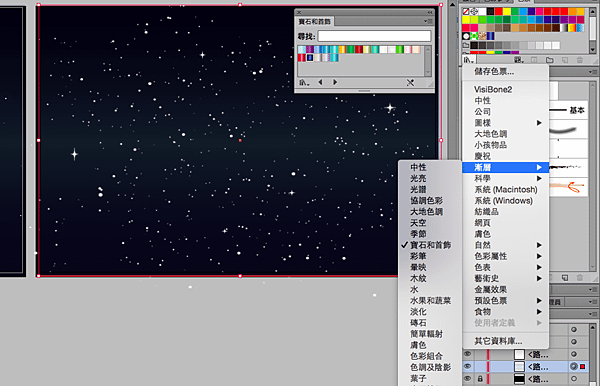Collapse the 寶石和首飾 panel with the double-arrow icon
600x386 pixels.
pos(430,13)
